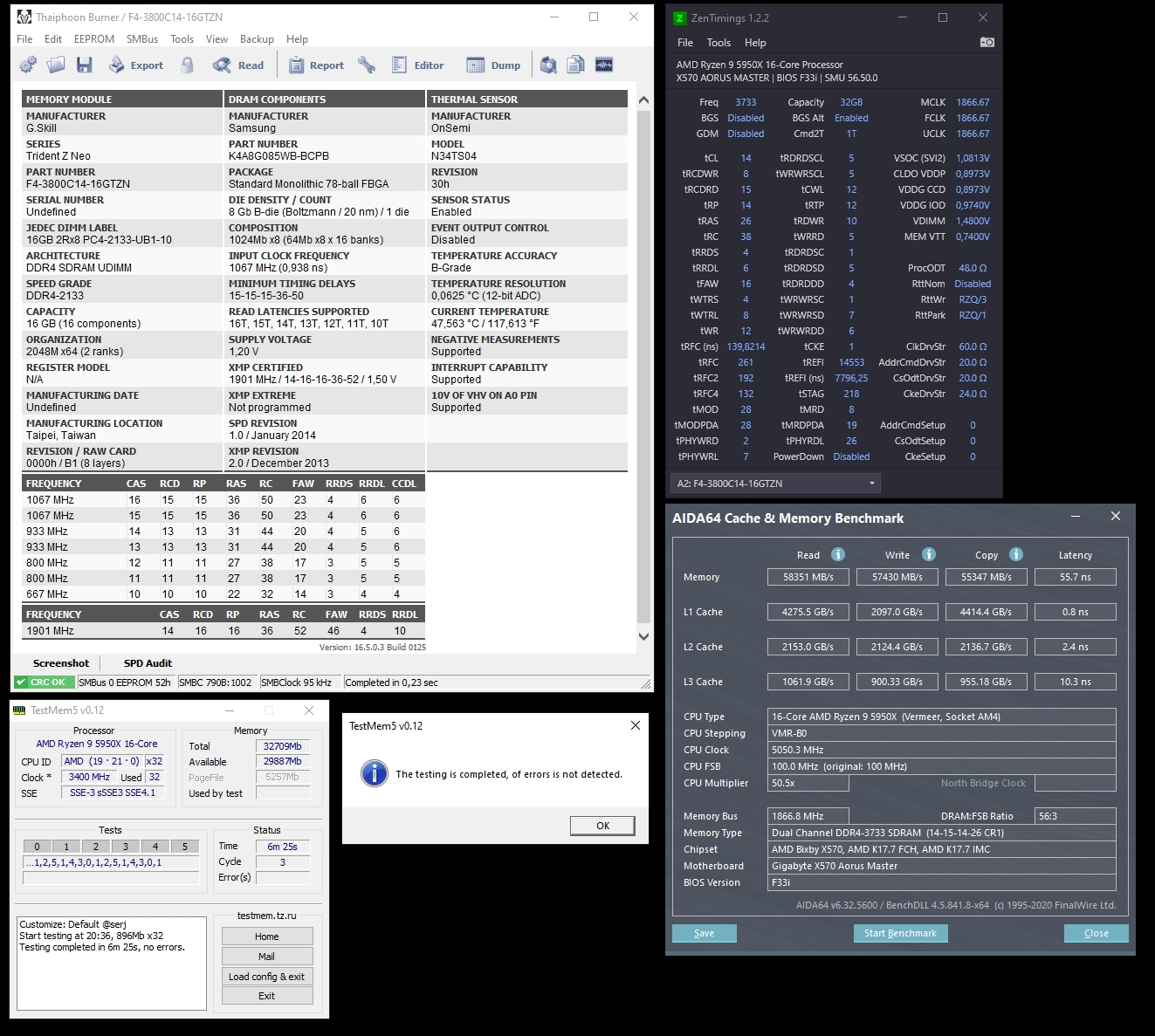This screenshot has width=1155, height=1036.
Task: Click the CPU Multiplier 50.5x field in AIDA64
Action: pyautogui.click(x=808, y=783)
